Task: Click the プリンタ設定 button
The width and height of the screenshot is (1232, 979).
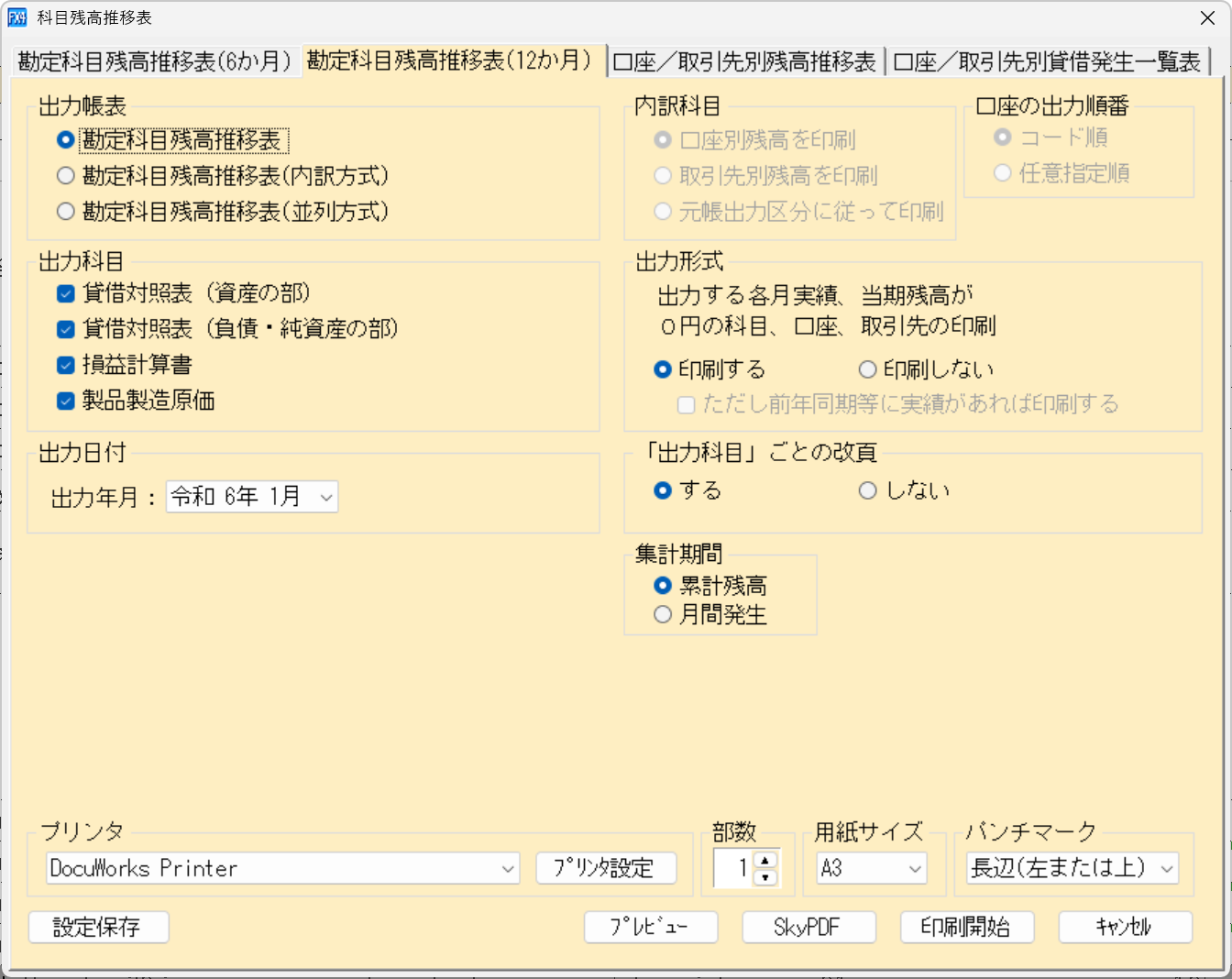Action: click(607, 868)
